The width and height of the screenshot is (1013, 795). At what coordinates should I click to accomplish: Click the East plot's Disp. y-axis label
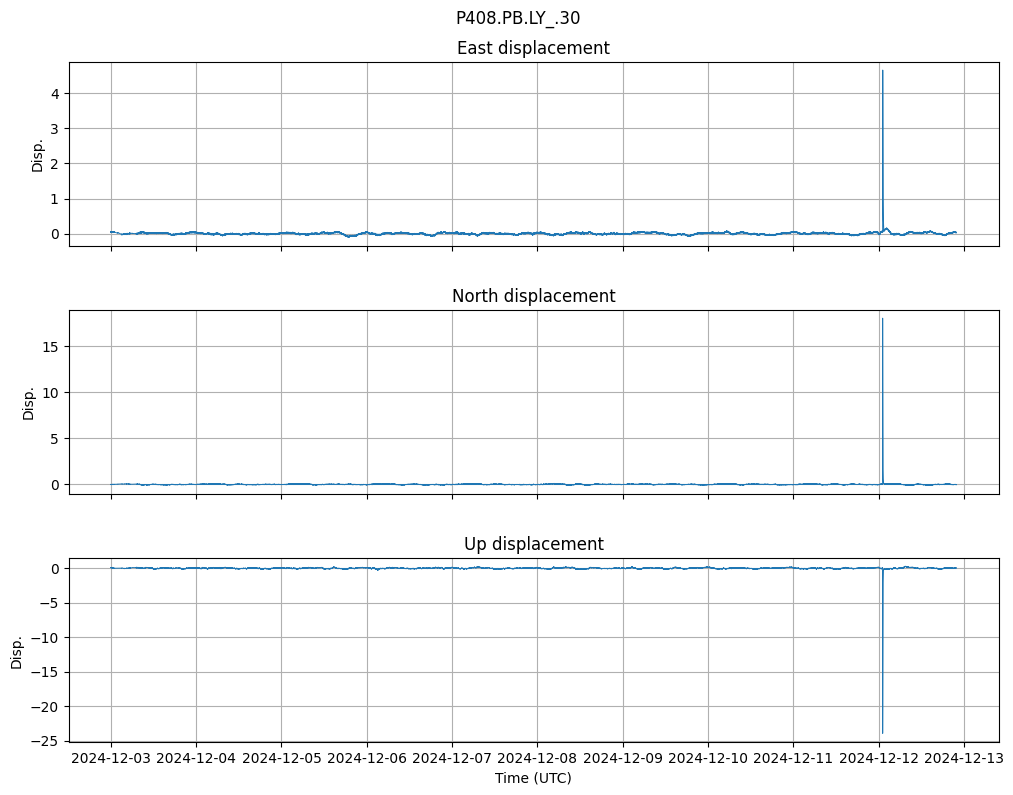tap(38, 154)
